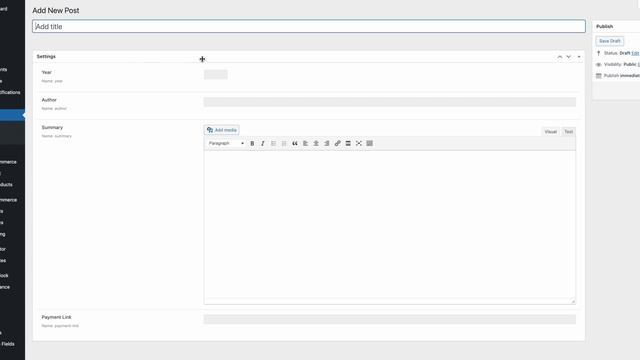Toggle italic formatting in Summary editor

[263, 143]
